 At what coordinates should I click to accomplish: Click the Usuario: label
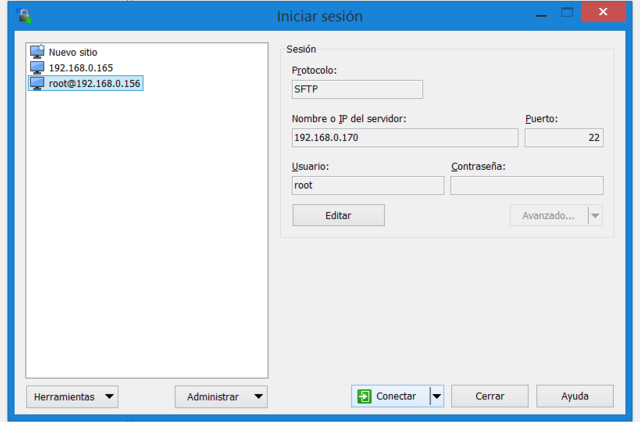coord(310,167)
